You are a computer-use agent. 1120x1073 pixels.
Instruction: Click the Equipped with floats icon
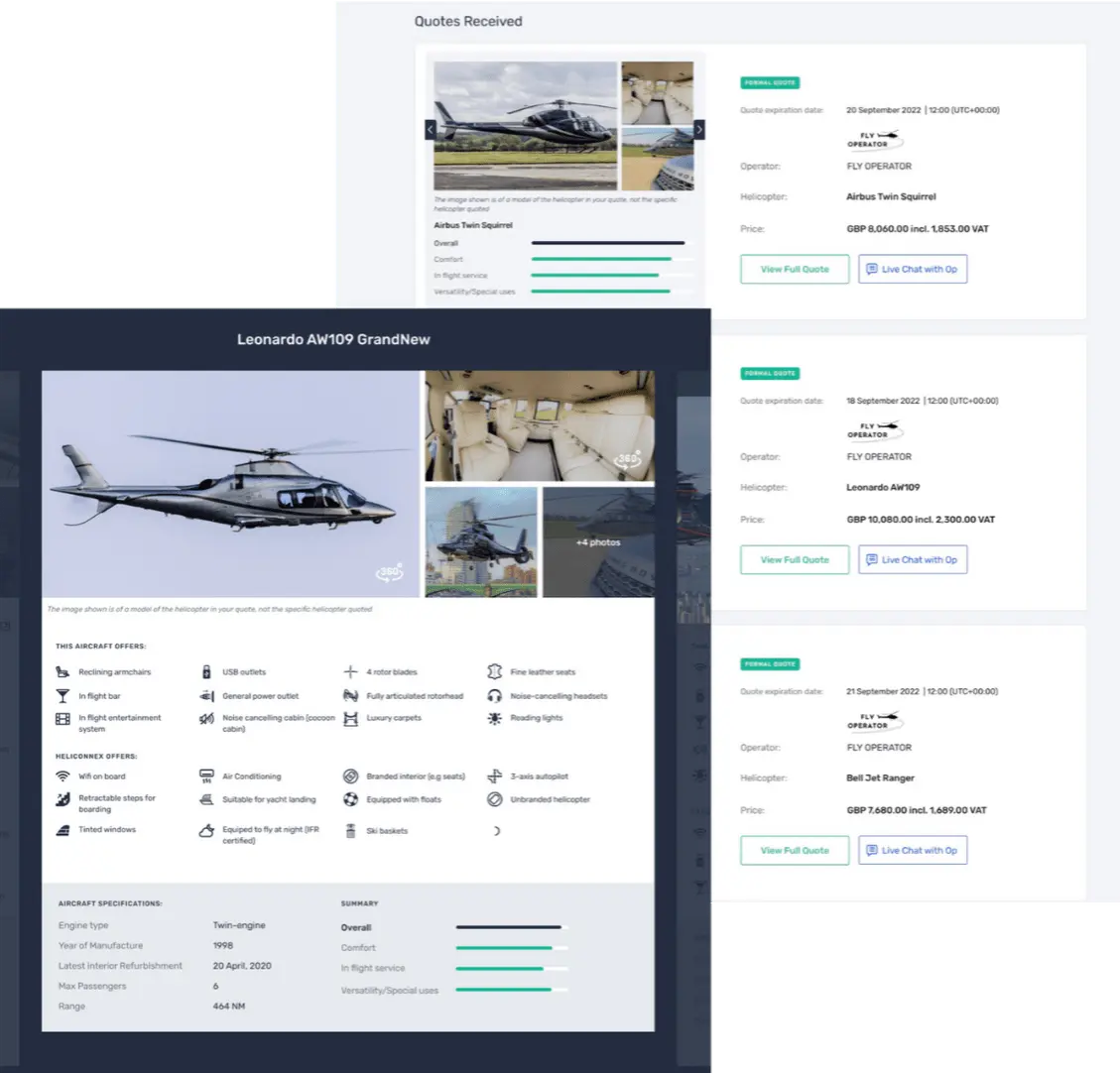click(x=350, y=799)
